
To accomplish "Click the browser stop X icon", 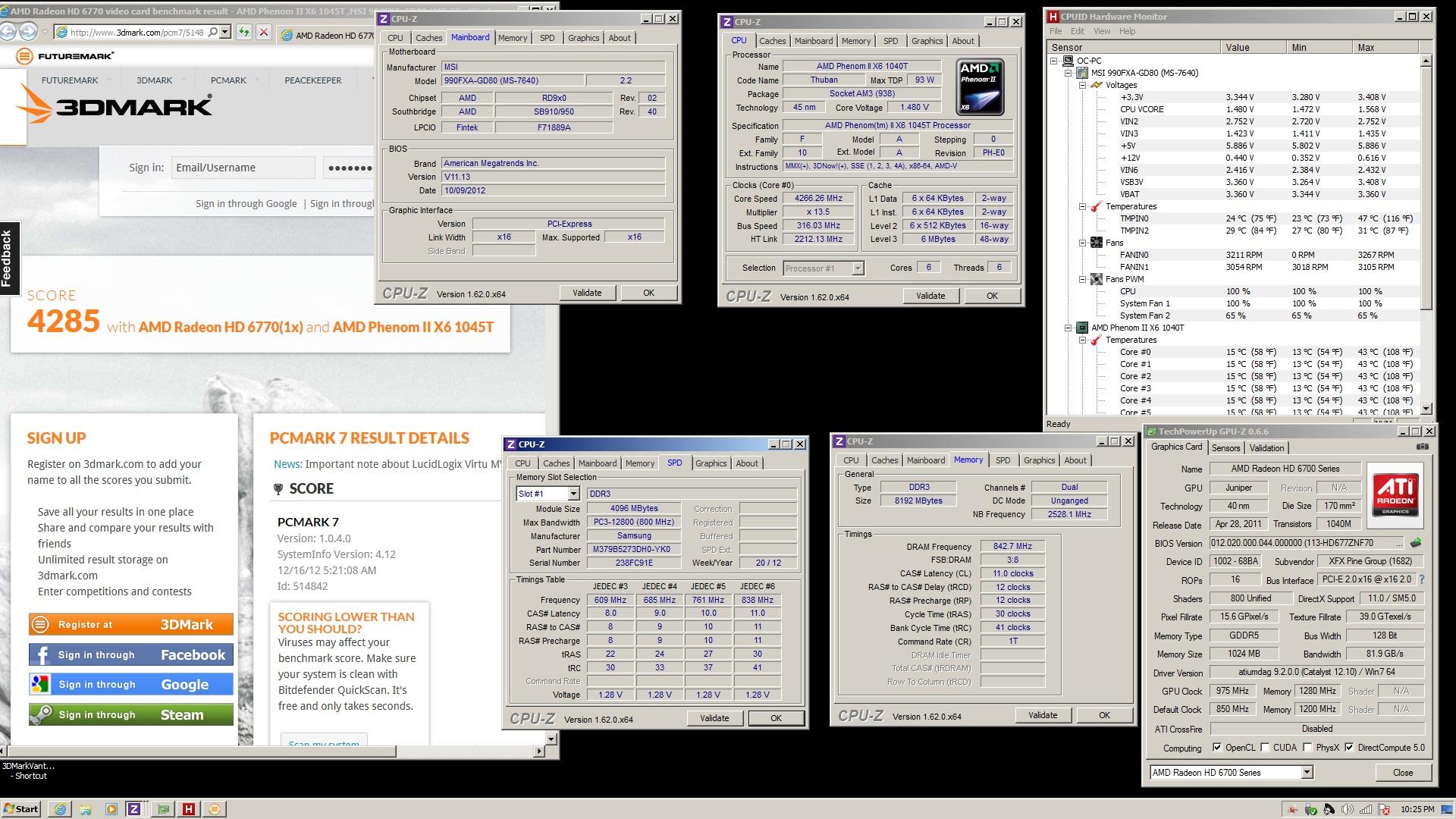I will point(263,32).
